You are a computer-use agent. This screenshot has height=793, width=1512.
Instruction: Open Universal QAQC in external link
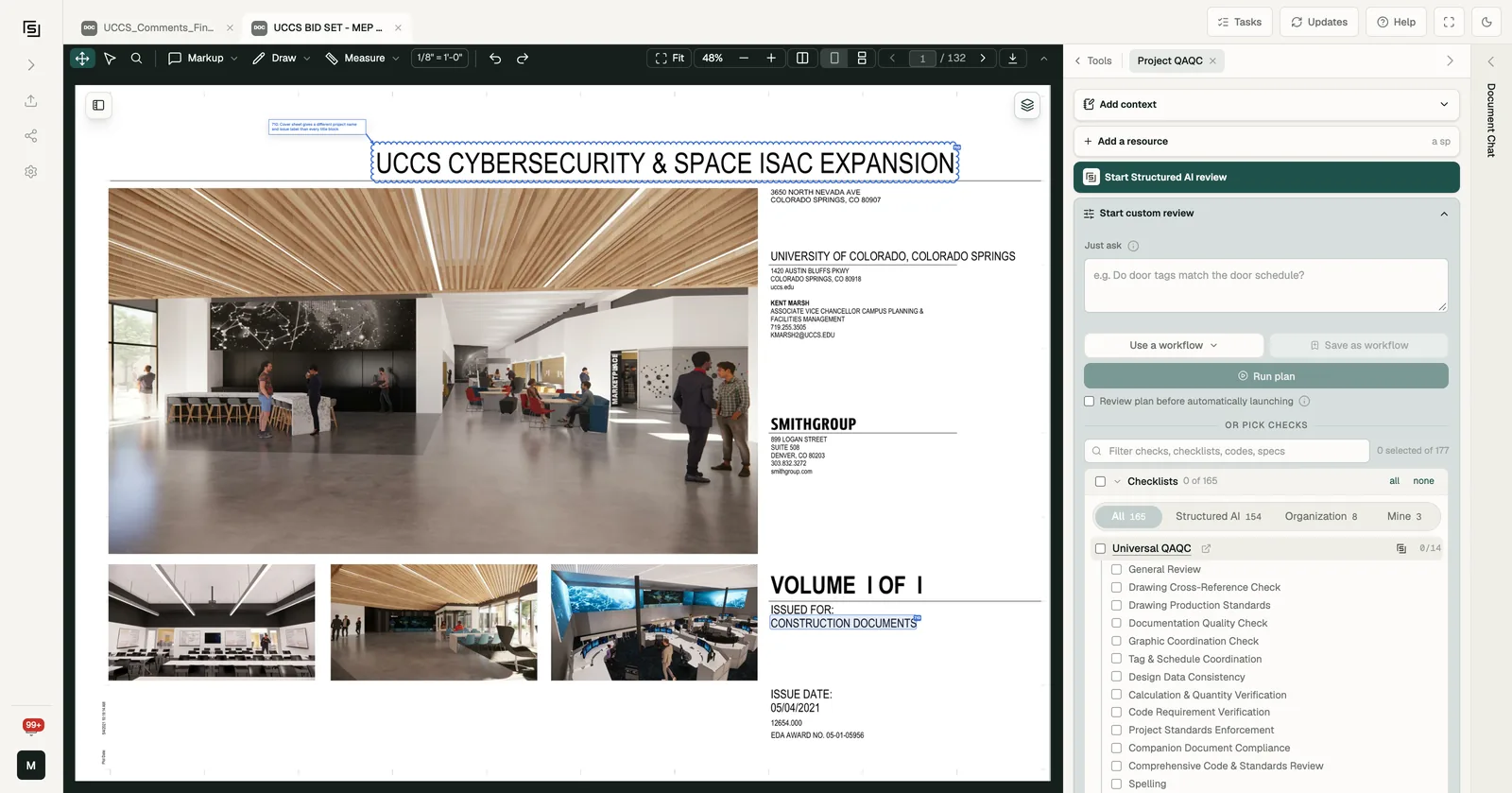pyautogui.click(x=1206, y=548)
